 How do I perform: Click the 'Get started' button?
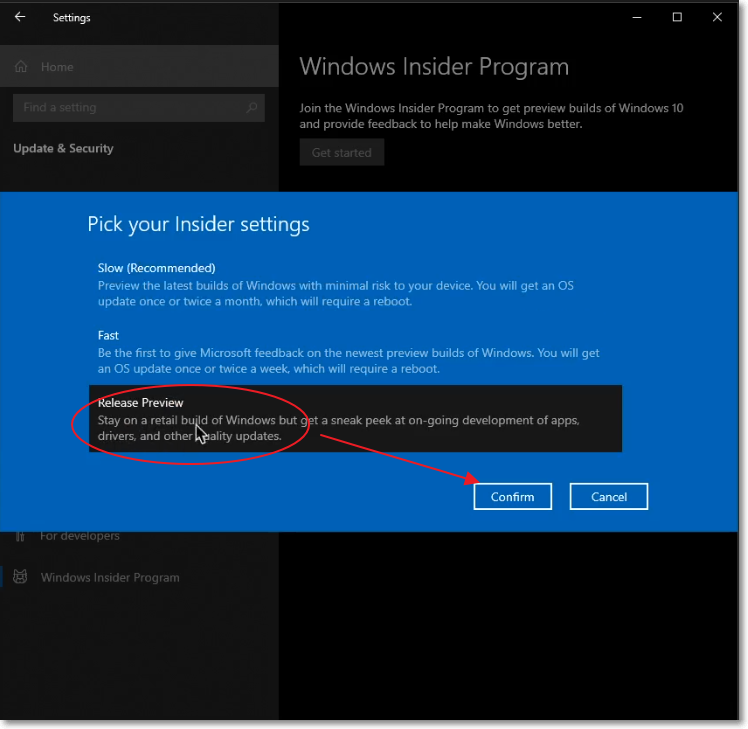coord(342,152)
